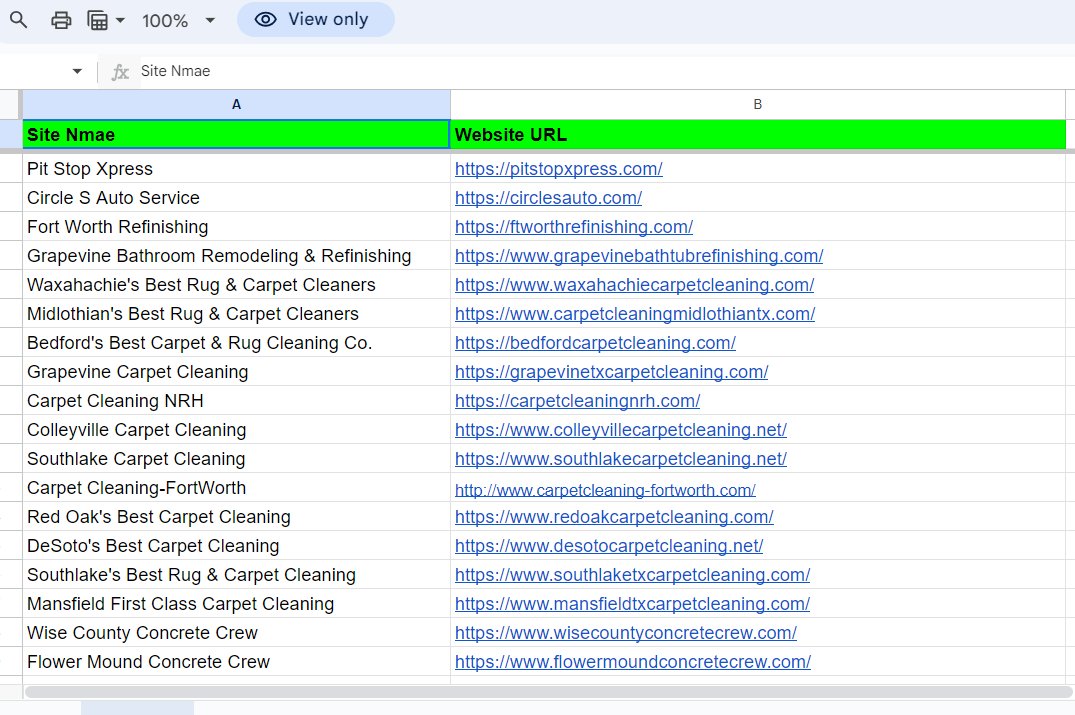
Task: Click the horizontal scrollbar at the bottom
Action: coord(548,692)
